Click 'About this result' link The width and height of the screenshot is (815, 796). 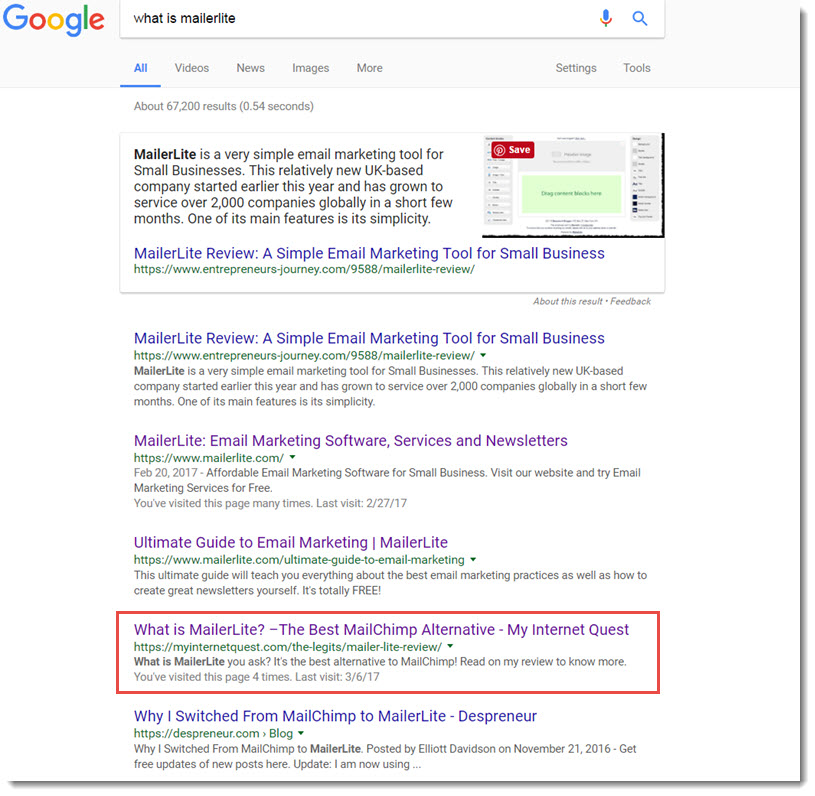coord(568,302)
